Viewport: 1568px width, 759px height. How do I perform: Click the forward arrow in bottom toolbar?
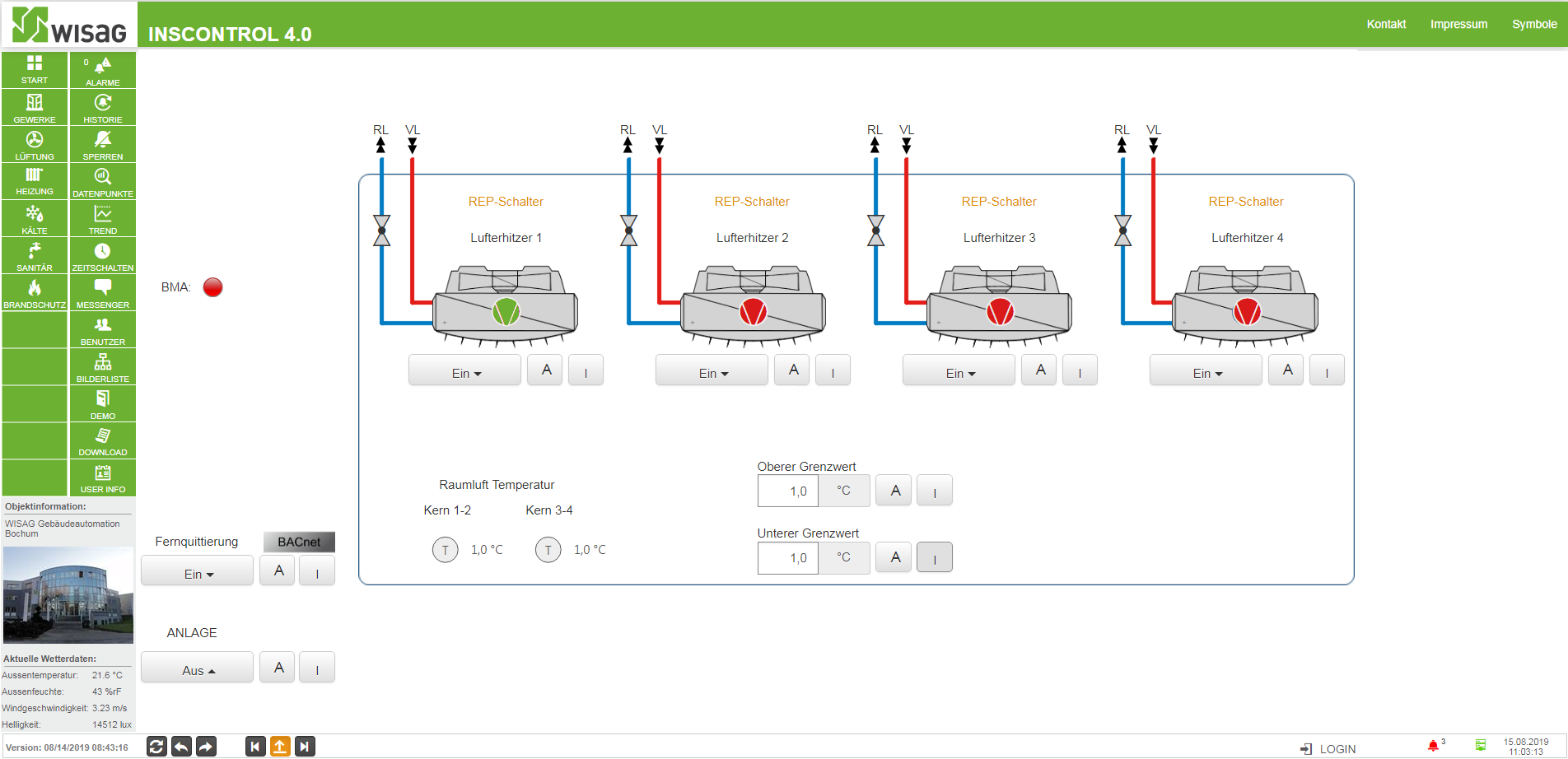pyautogui.click(x=206, y=747)
